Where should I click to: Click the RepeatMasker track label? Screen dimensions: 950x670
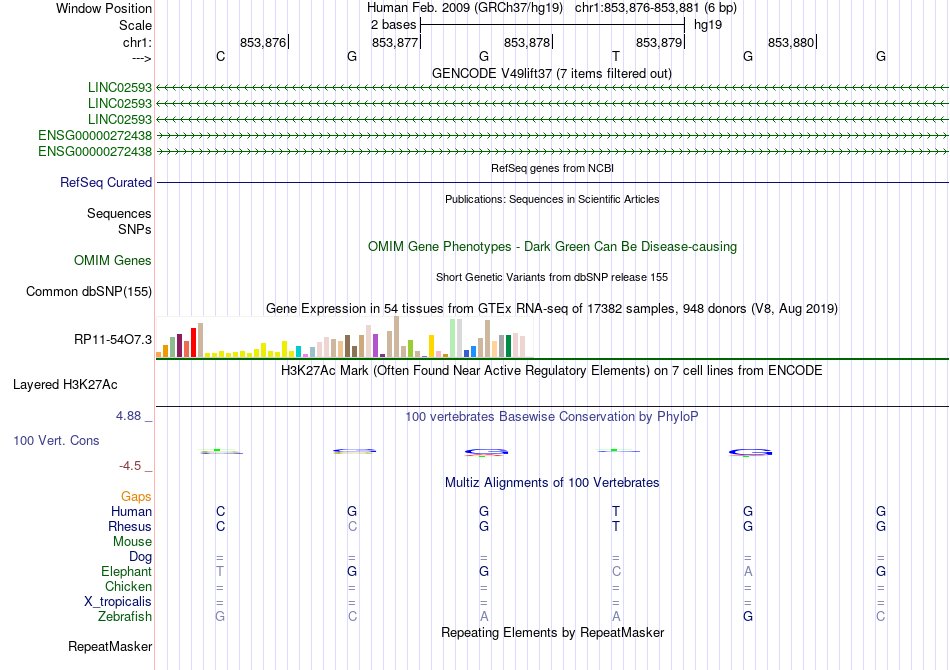110,646
